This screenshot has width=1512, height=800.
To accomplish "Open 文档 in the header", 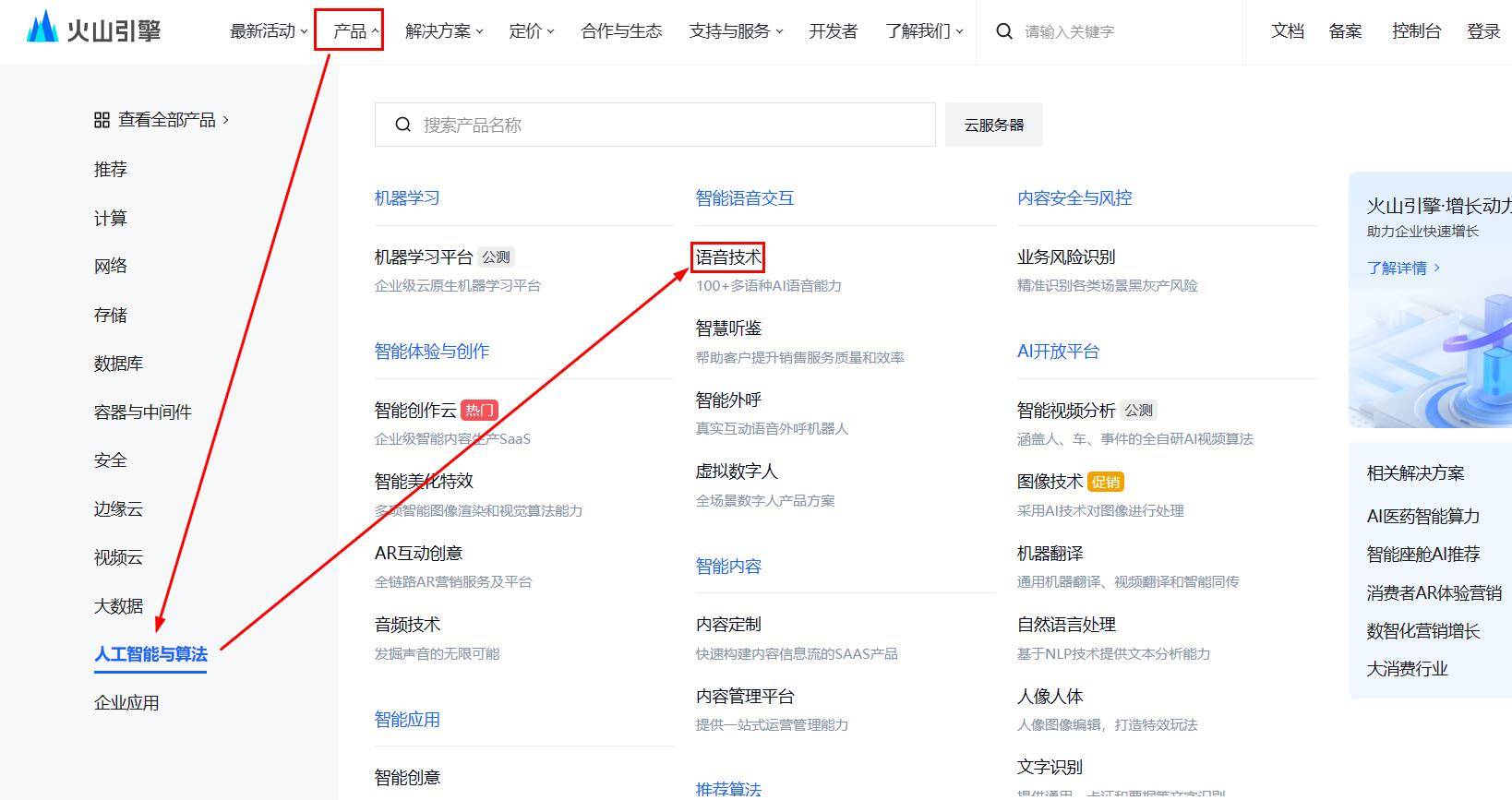I will (x=1287, y=31).
